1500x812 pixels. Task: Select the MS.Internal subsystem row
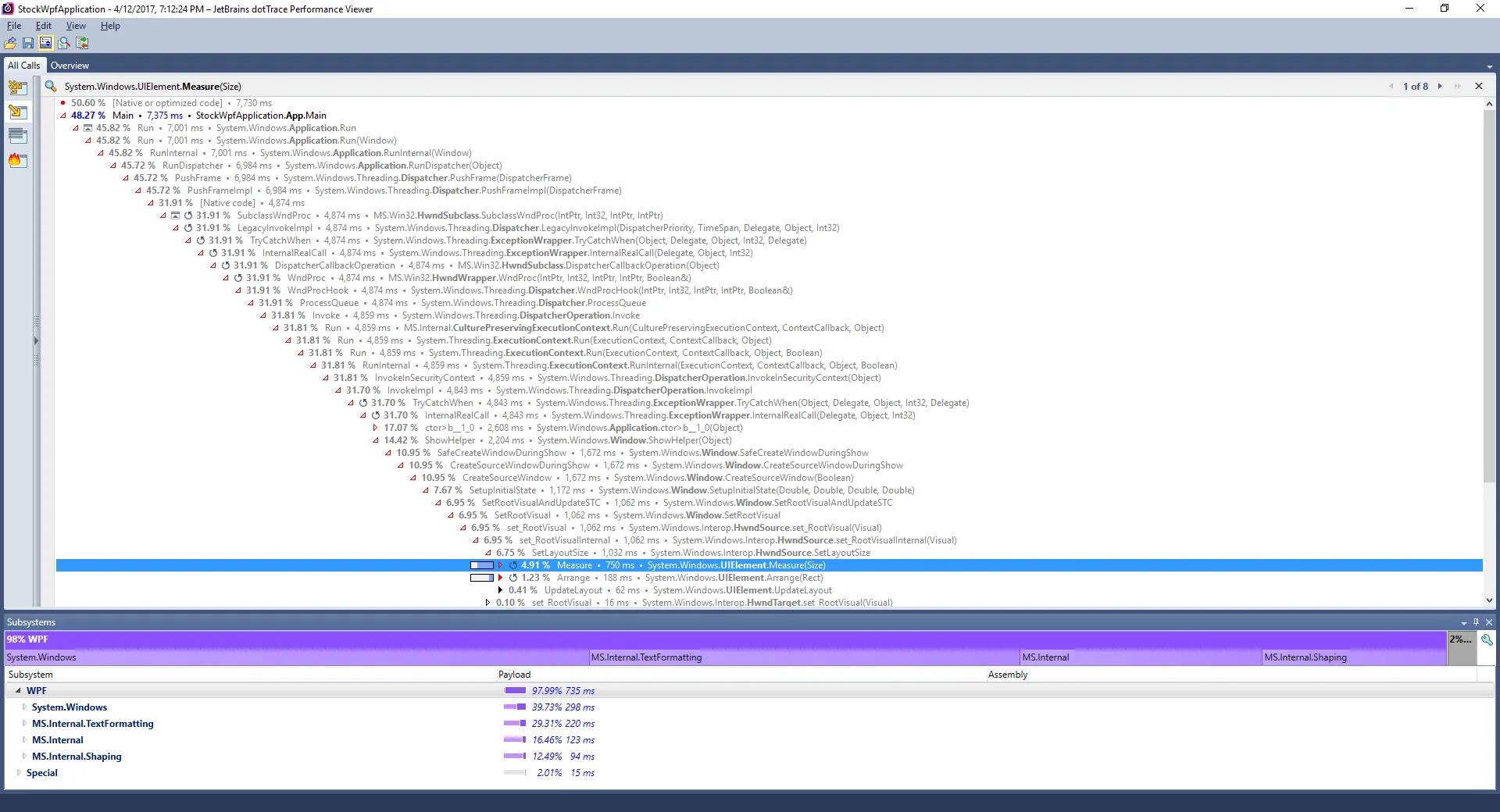(750, 740)
